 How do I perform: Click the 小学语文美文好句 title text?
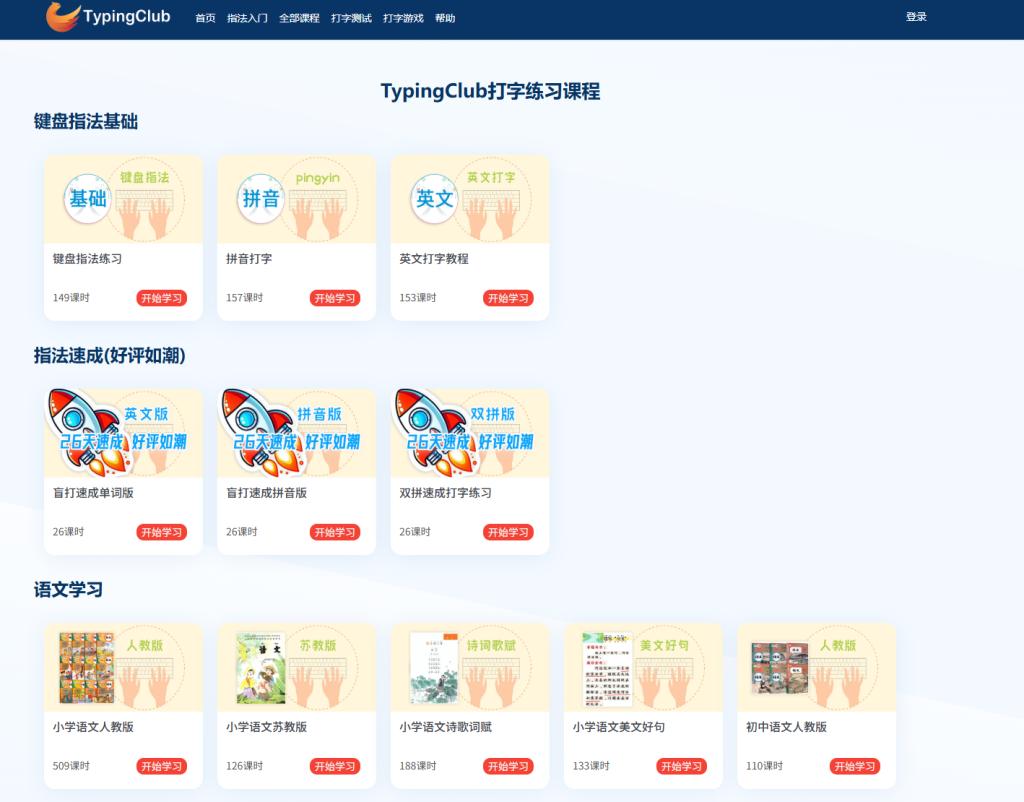[x=618, y=727]
